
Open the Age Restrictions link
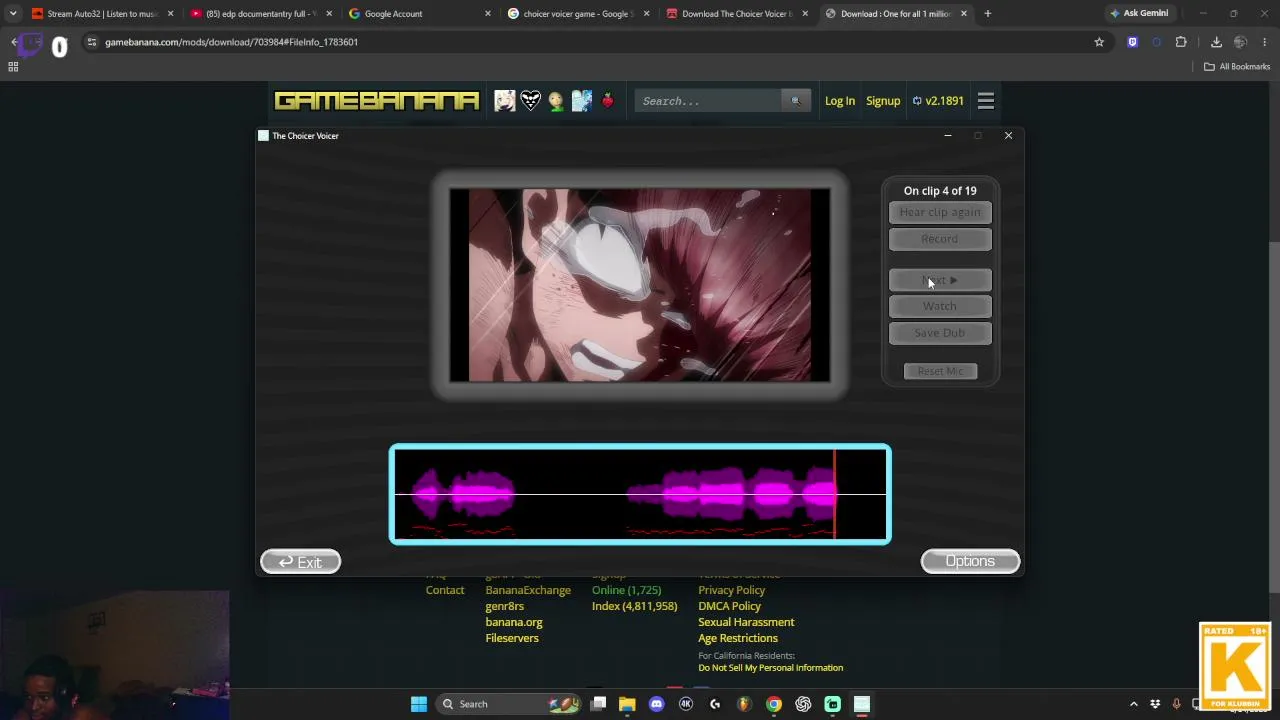click(x=738, y=638)
